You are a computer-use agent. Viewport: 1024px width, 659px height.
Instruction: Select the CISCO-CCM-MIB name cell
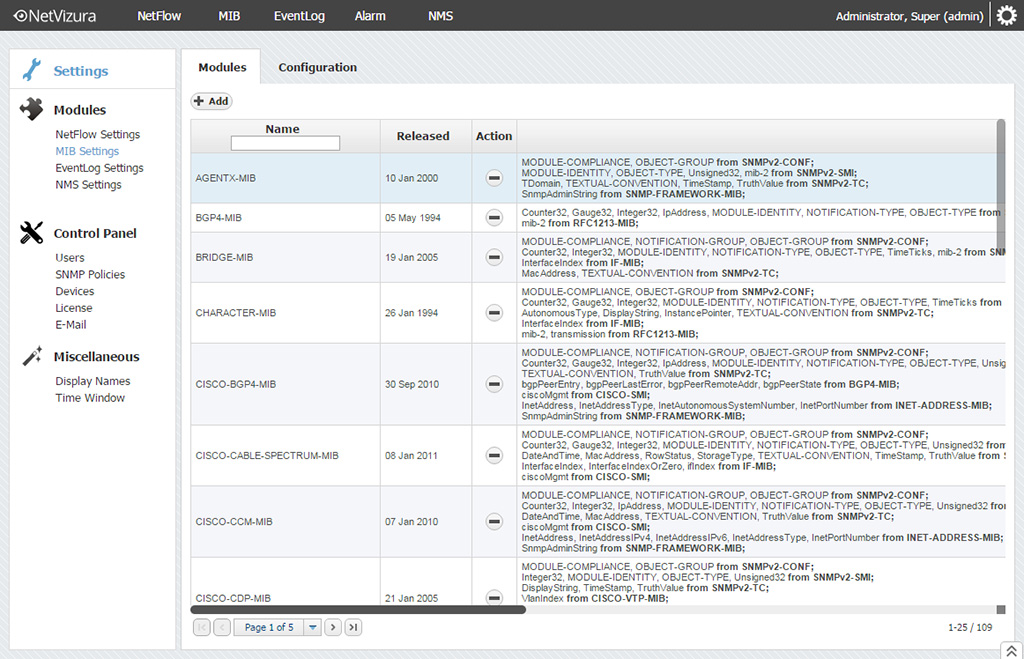285,521
